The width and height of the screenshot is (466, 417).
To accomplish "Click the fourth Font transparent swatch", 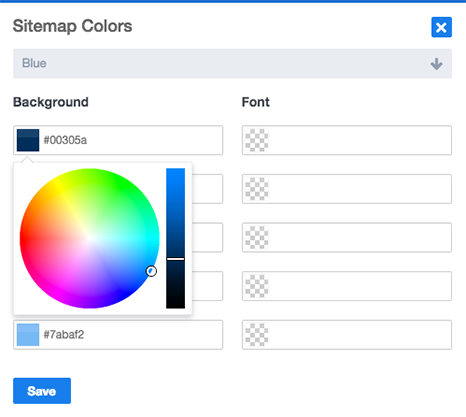I will tap(257, 286).
